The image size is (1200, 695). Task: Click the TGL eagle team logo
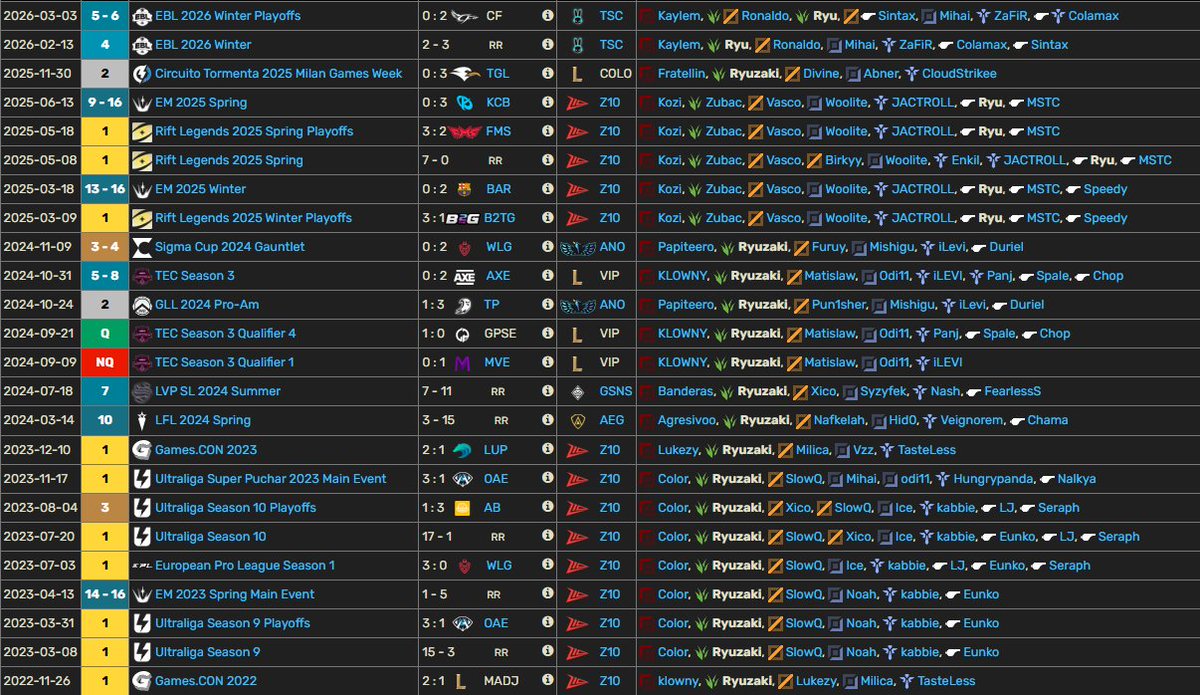click(464, 73)
